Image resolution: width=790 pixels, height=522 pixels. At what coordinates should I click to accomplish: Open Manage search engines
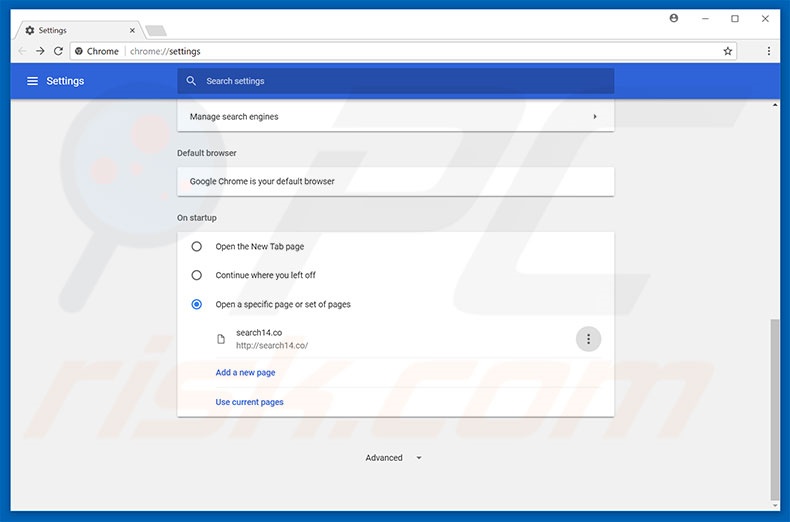(396, 116)
